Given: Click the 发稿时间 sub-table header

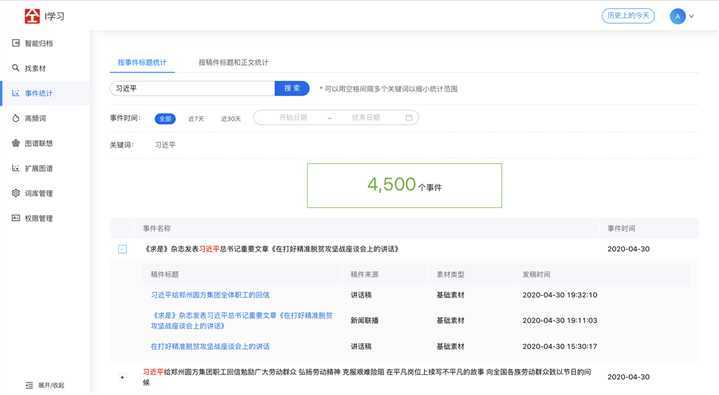Looking at the screenshot, I should click(x=536, y=274).
